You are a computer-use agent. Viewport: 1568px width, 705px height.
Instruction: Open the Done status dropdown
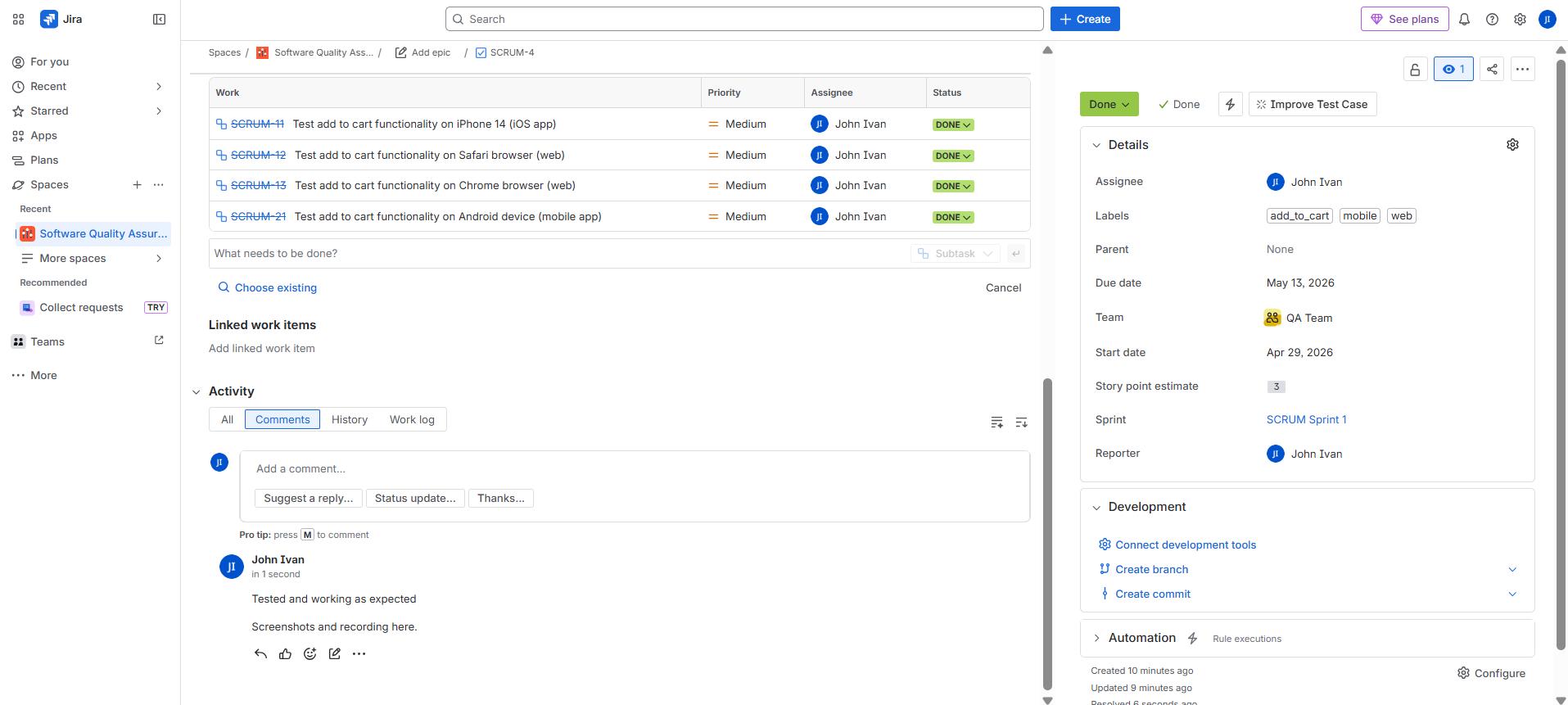1109,104
